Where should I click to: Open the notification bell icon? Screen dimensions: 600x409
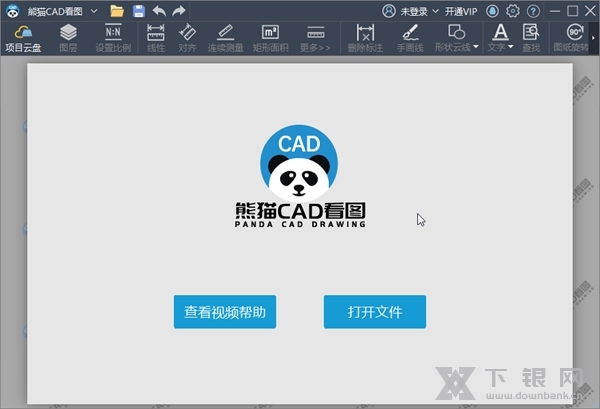pyautogui.click(x=492, y=11)
